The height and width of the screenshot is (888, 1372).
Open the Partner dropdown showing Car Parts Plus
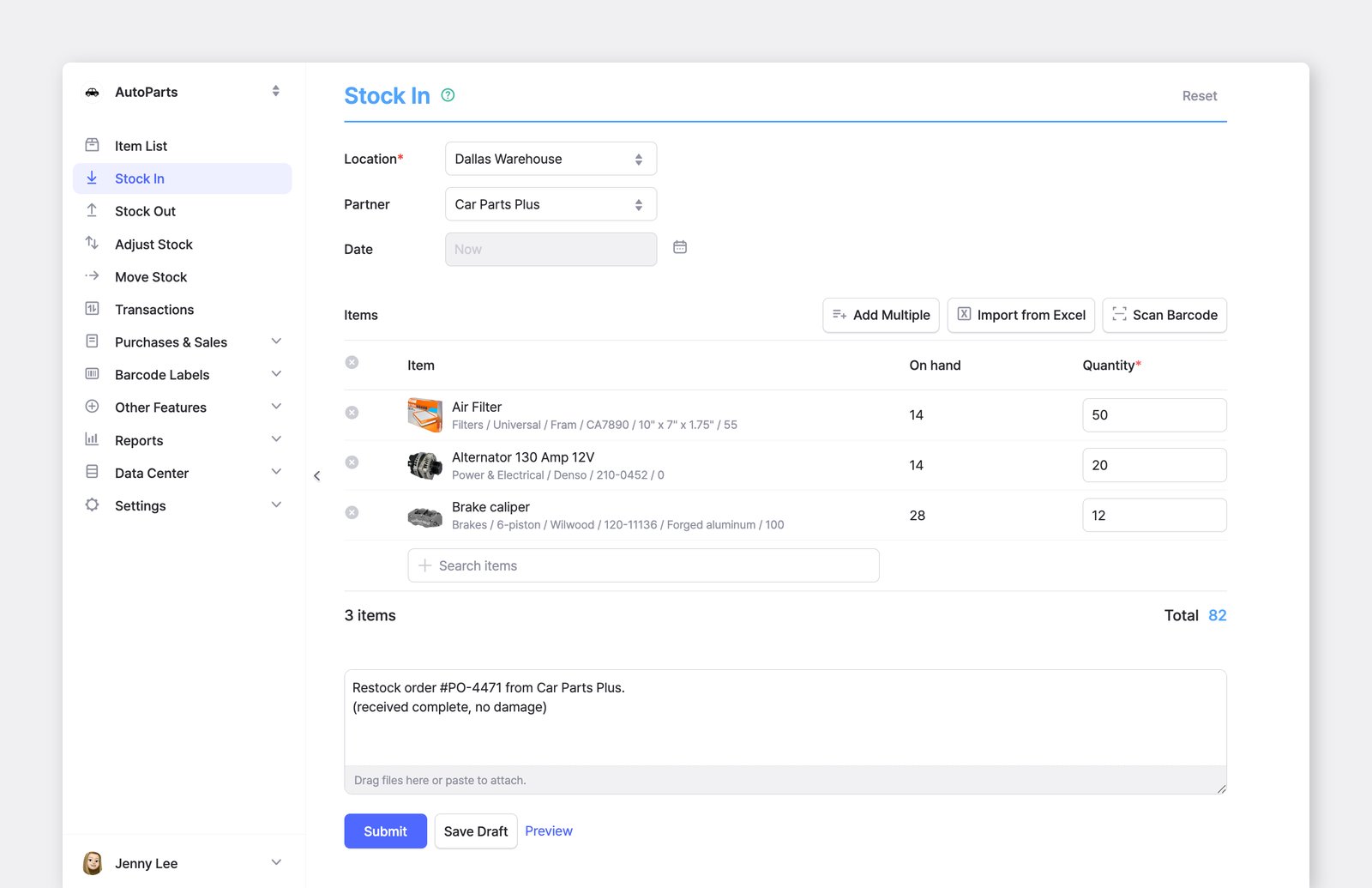[551, 204]
